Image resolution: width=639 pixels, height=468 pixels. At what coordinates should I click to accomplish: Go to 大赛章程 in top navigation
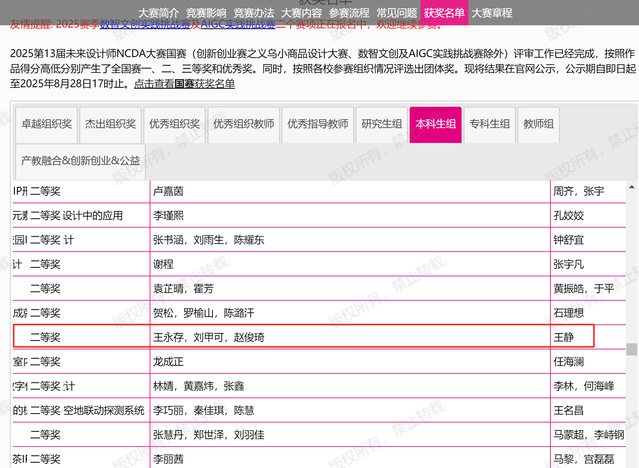tap(492, 12)
